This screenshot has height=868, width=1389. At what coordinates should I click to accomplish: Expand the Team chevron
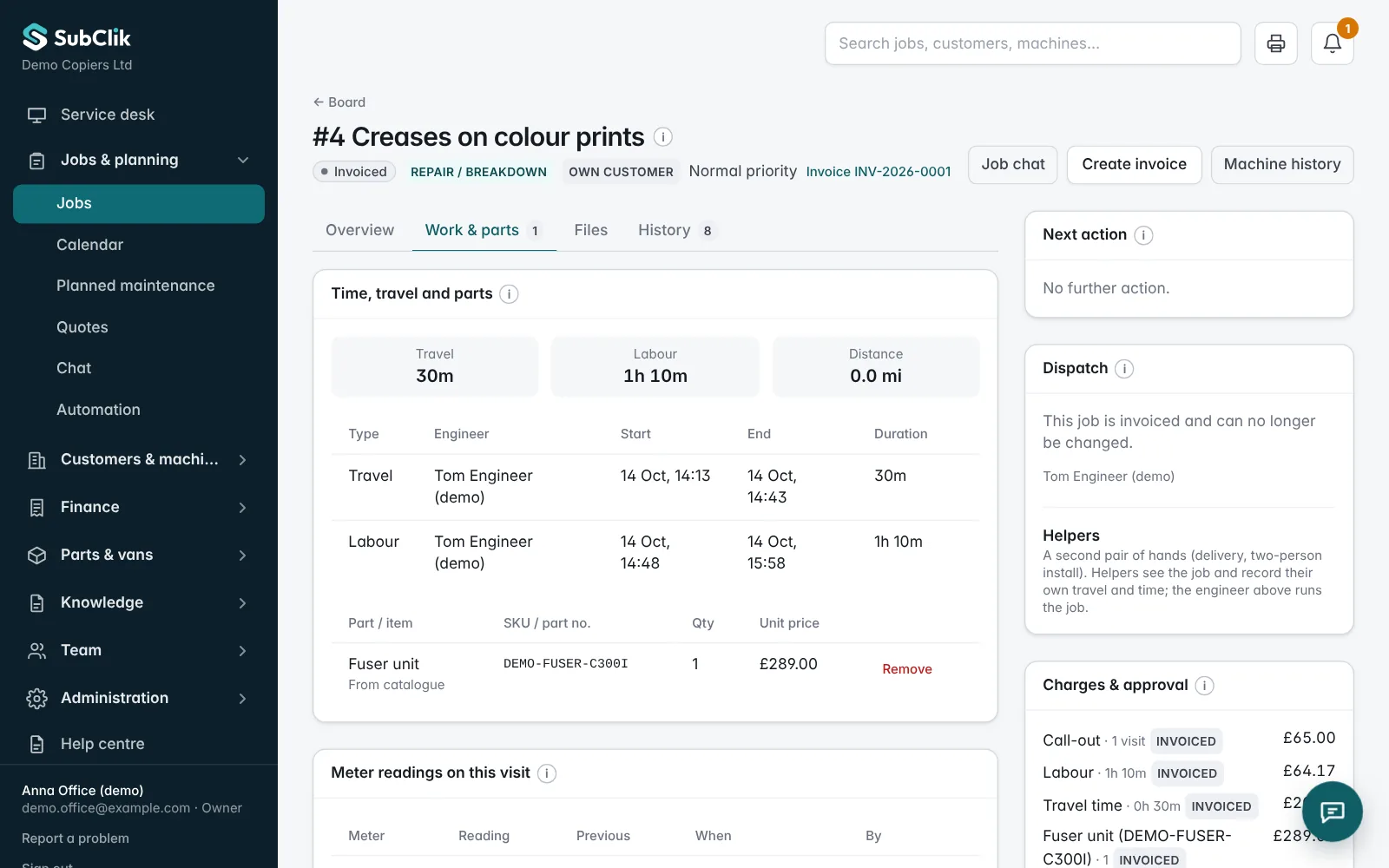coord(243,651)
